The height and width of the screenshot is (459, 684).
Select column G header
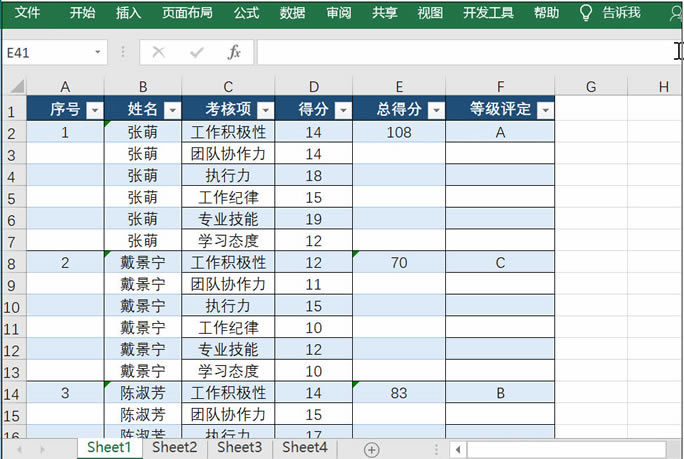click(591, 86)
